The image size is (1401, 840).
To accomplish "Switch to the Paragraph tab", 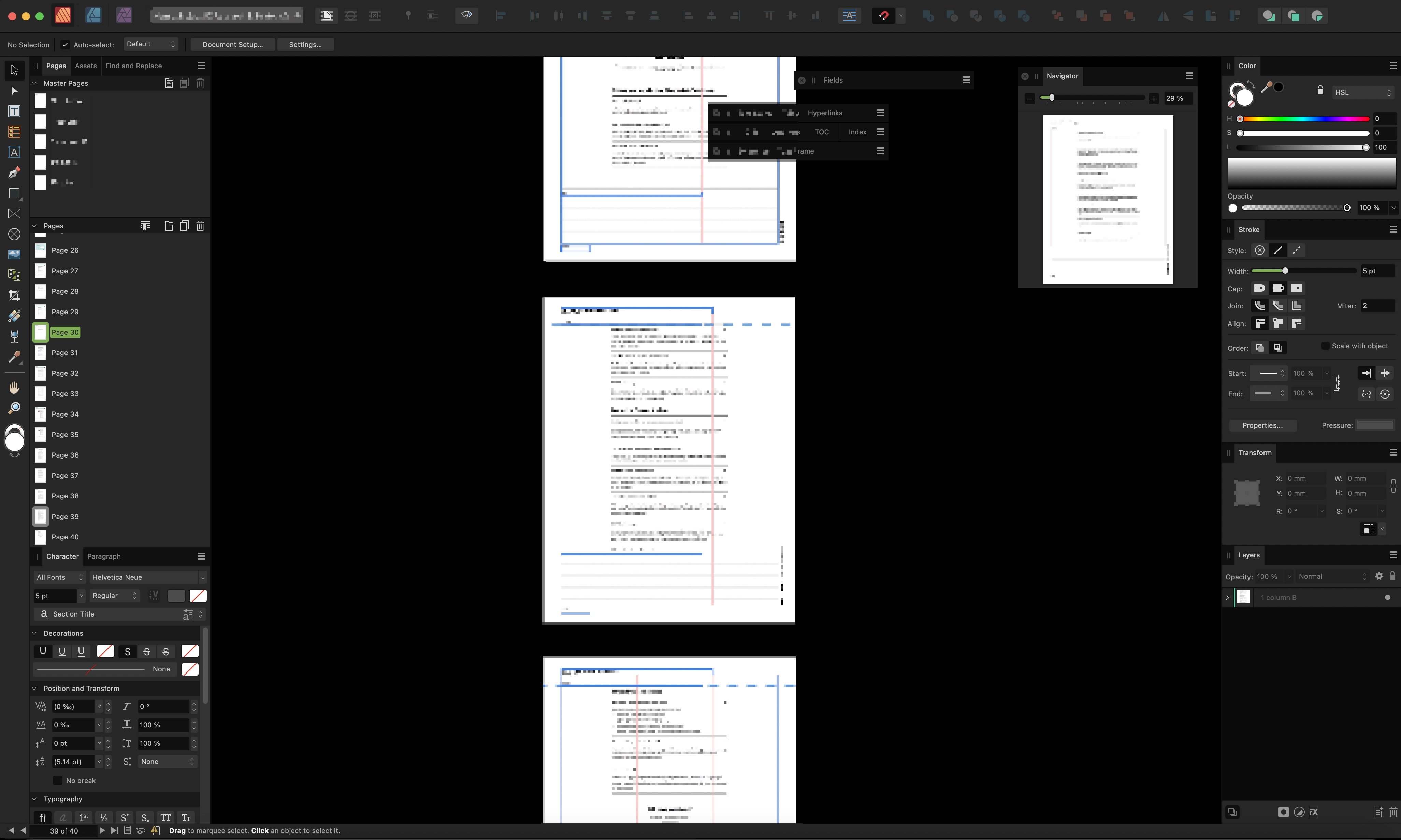I will tap(104, 556).
